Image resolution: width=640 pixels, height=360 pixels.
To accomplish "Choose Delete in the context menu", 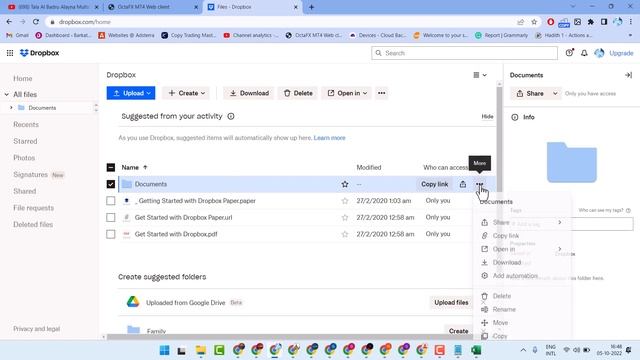I will (521, 296).
